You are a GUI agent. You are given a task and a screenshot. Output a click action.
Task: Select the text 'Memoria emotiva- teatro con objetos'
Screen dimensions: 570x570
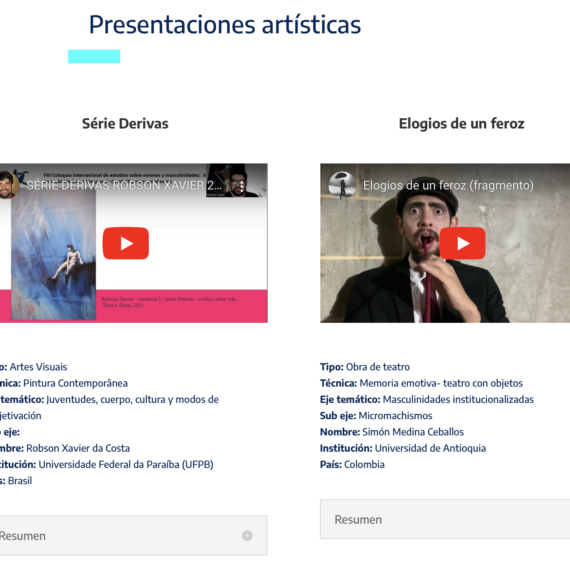tap(441, 383)
